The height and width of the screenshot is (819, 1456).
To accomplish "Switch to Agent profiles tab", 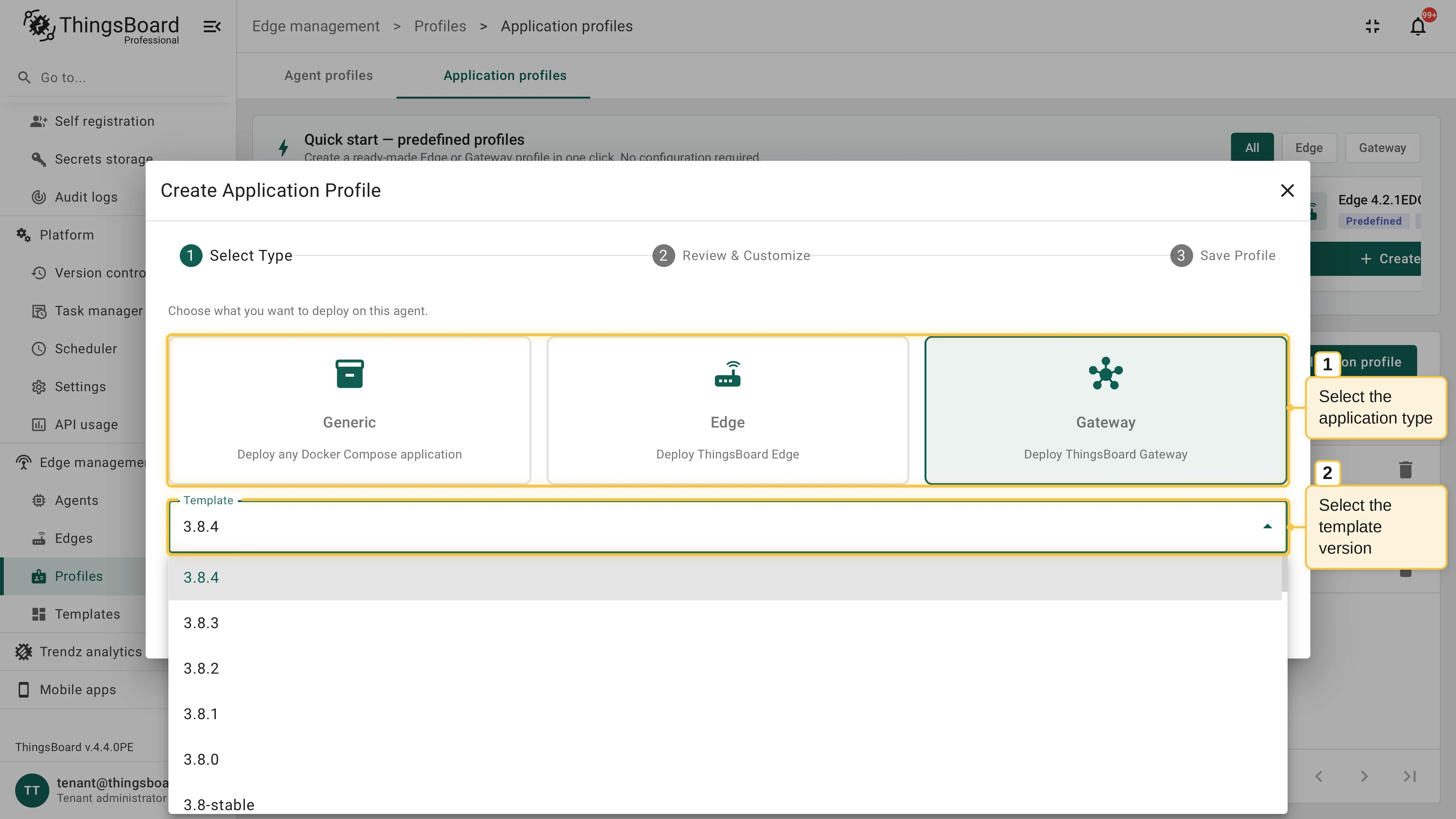I will pyautogui.click(x=328, y=76).
